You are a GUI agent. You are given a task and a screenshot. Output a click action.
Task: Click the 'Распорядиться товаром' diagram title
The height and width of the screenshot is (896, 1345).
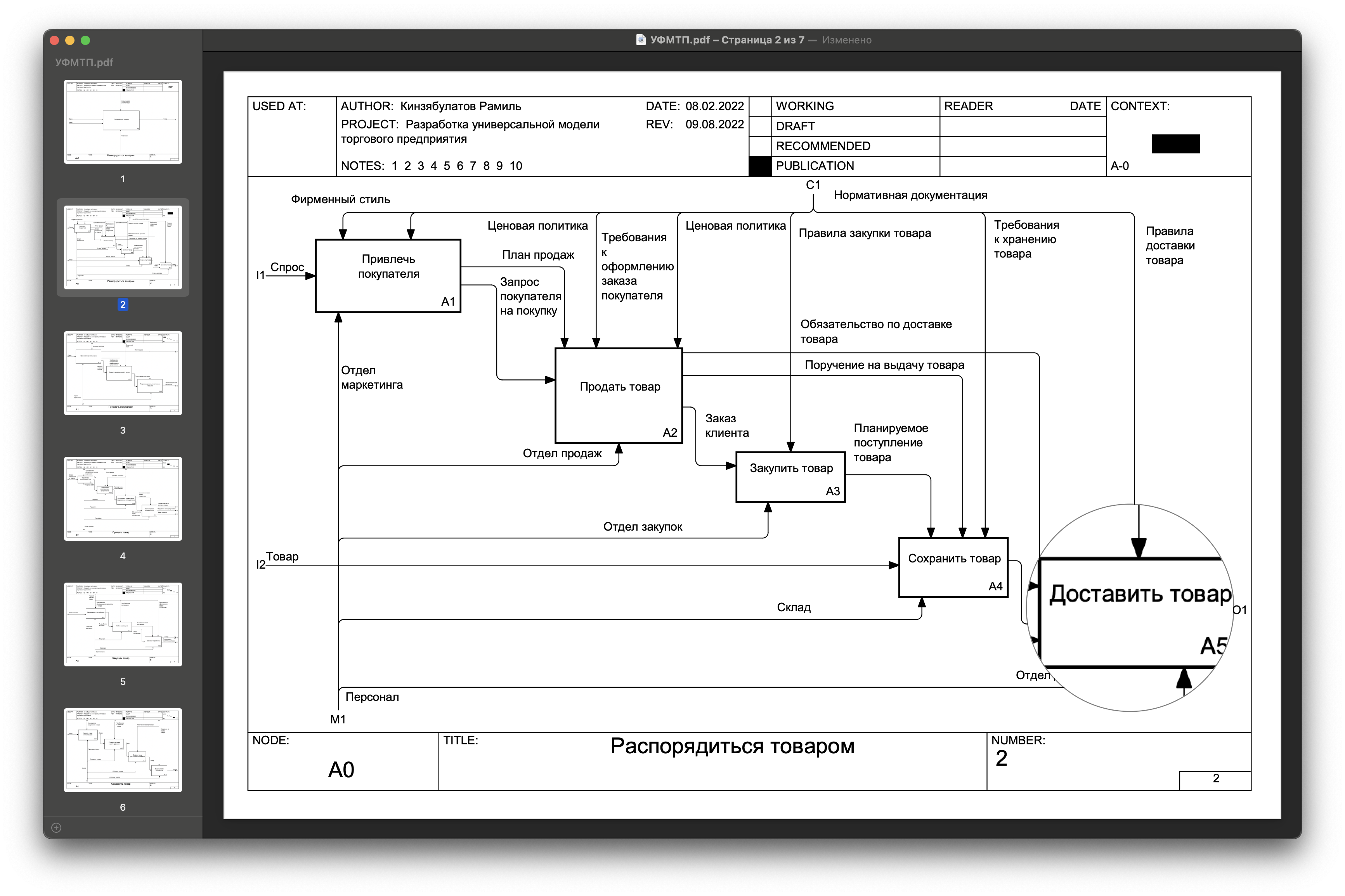(x=732, y=746)
